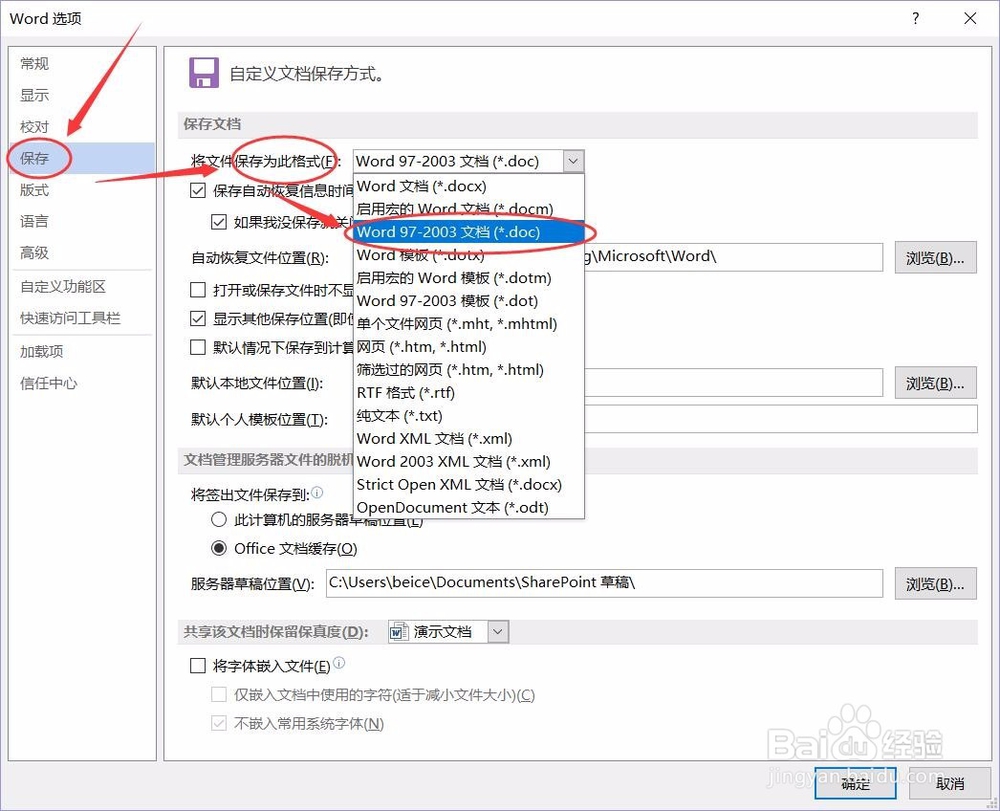Go to 加载项 category
Screen dimensions: 1000x811
[x=82, y=352]
